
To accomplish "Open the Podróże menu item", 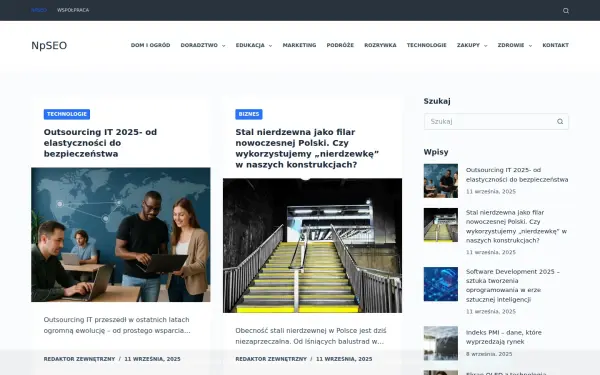I will (x=340, y=45).
